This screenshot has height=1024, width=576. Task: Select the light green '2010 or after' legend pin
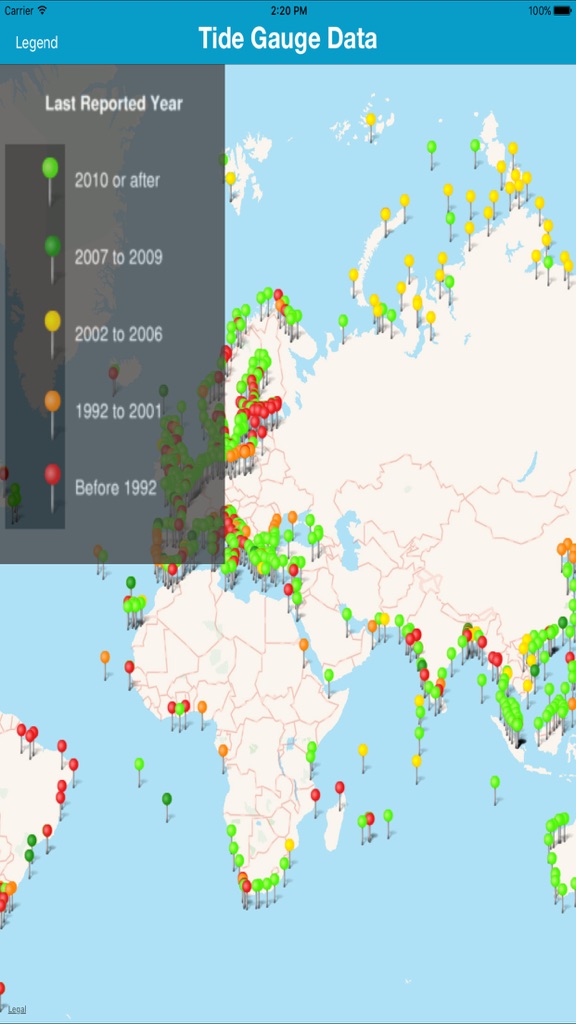[50, 168]
